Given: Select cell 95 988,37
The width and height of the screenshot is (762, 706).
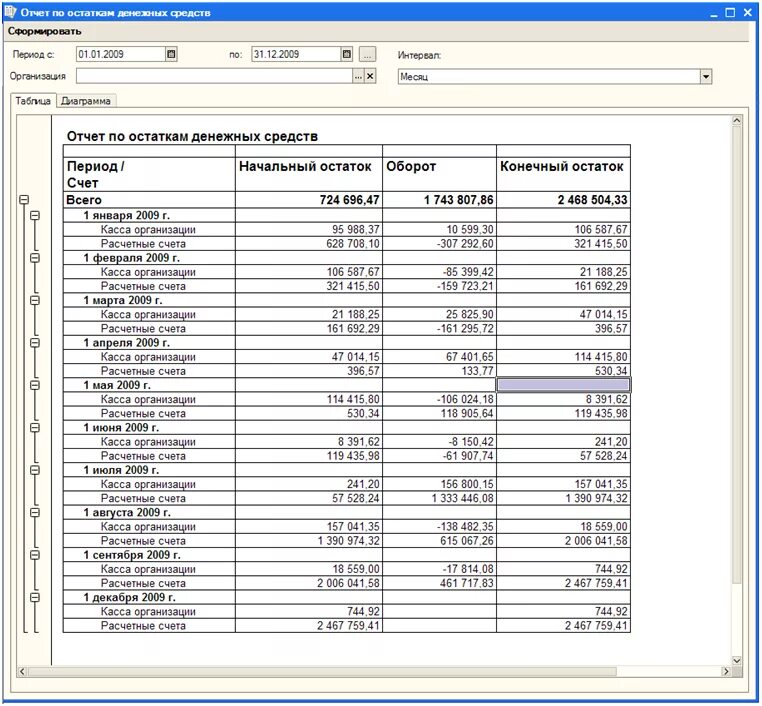Looking at the screenshot, I should click(x=309, y=229).
